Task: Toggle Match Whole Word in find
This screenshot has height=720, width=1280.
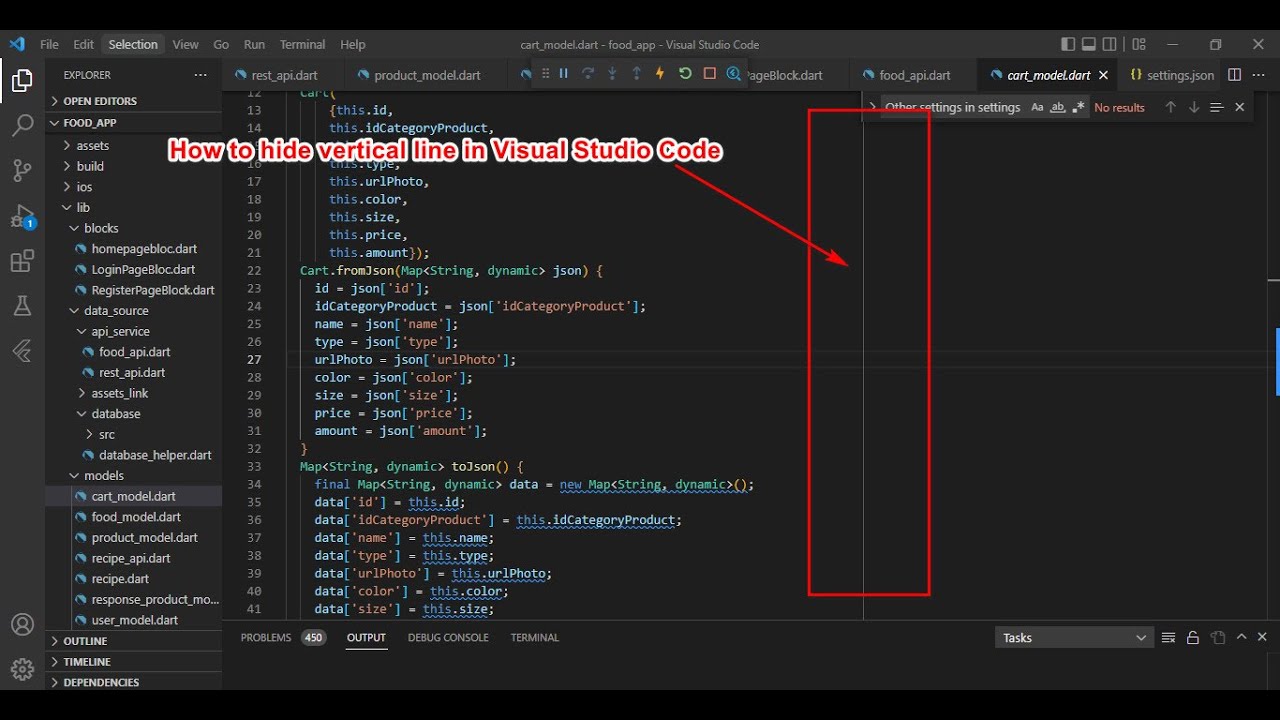Action: [x=1057, y=107]
